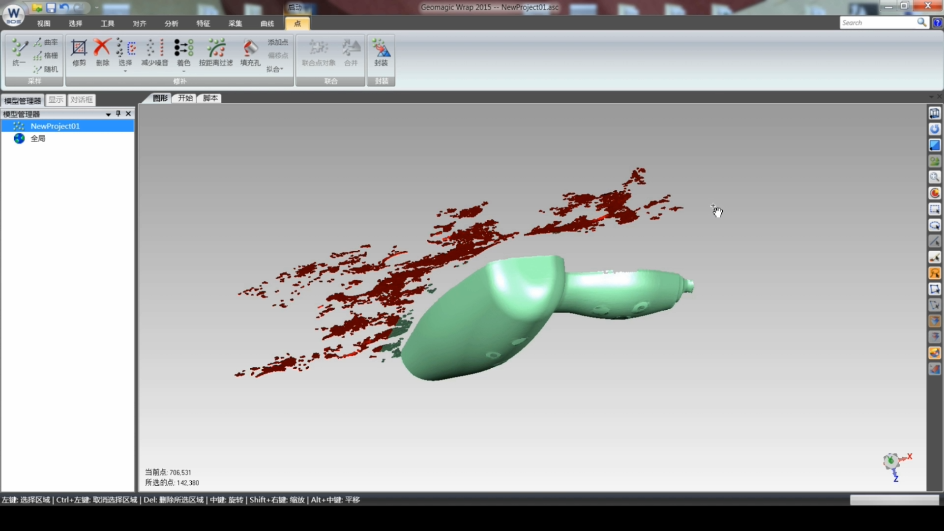This screenshot has height=531, width=944.
Task: Toggle the pin on 模型管理器 panel
Action: tap(118, 114)
